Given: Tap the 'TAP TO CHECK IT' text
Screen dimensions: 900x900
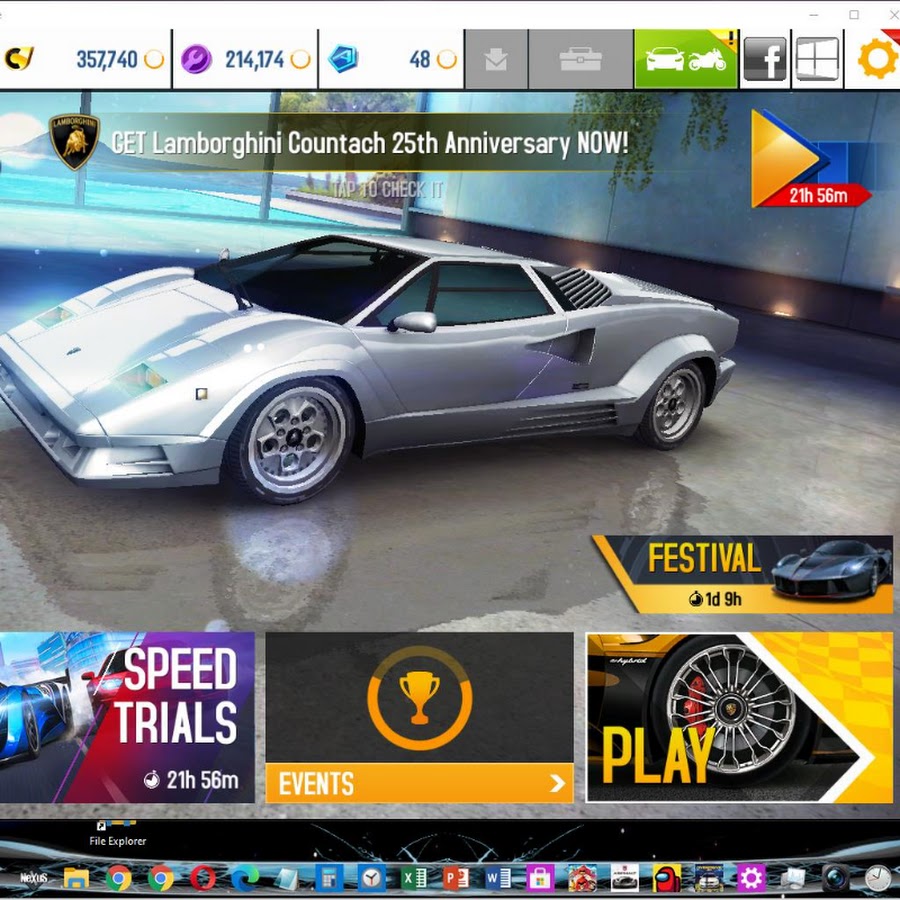Looking at the screenshot, I should (387, 189).
